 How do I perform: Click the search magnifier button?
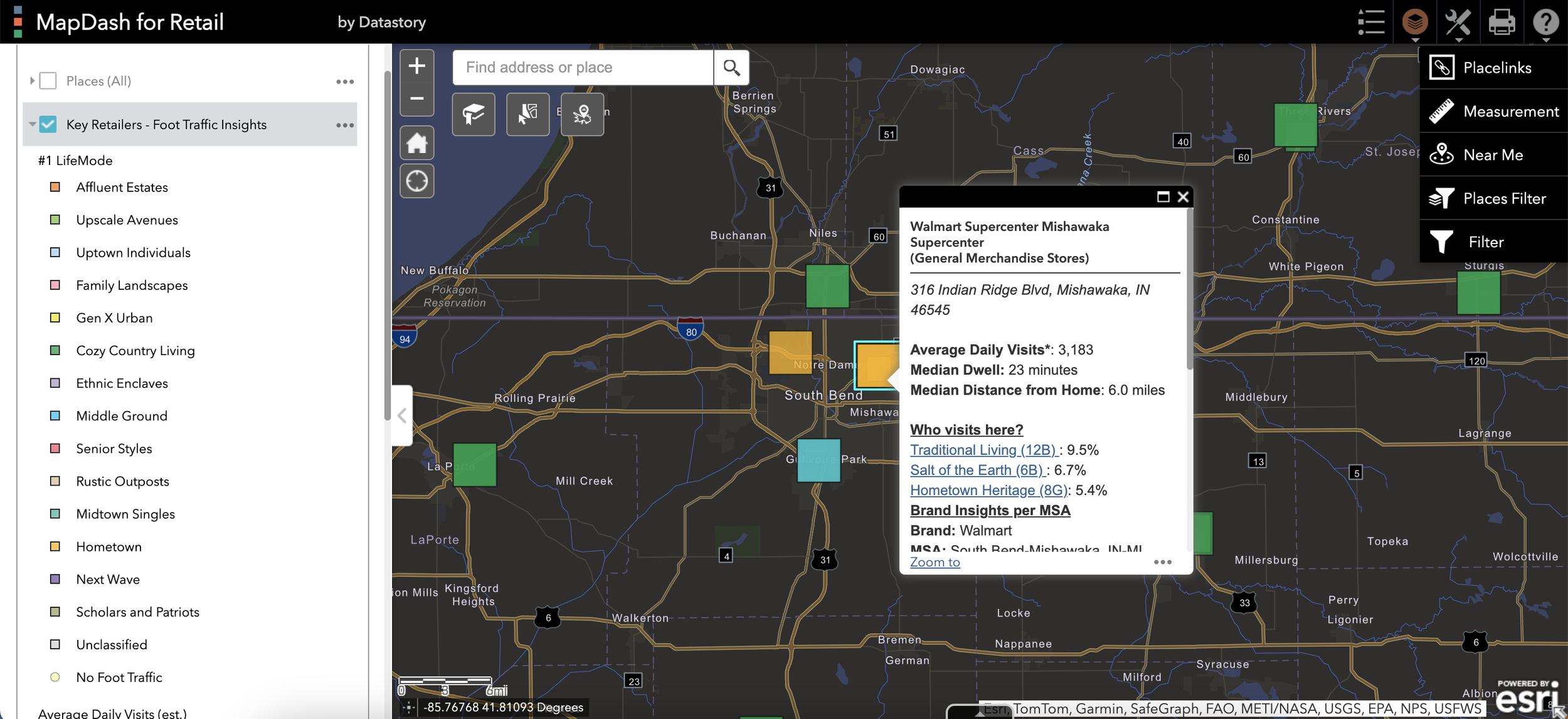click(x=731, y=67)
